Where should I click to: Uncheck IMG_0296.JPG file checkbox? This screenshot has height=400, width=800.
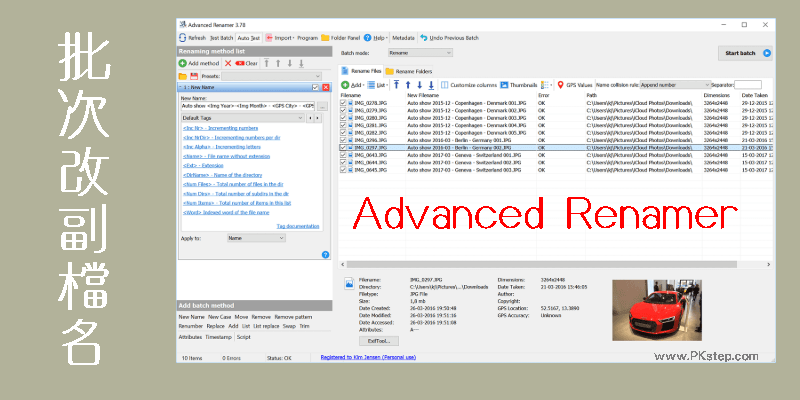tap(343, 140)
